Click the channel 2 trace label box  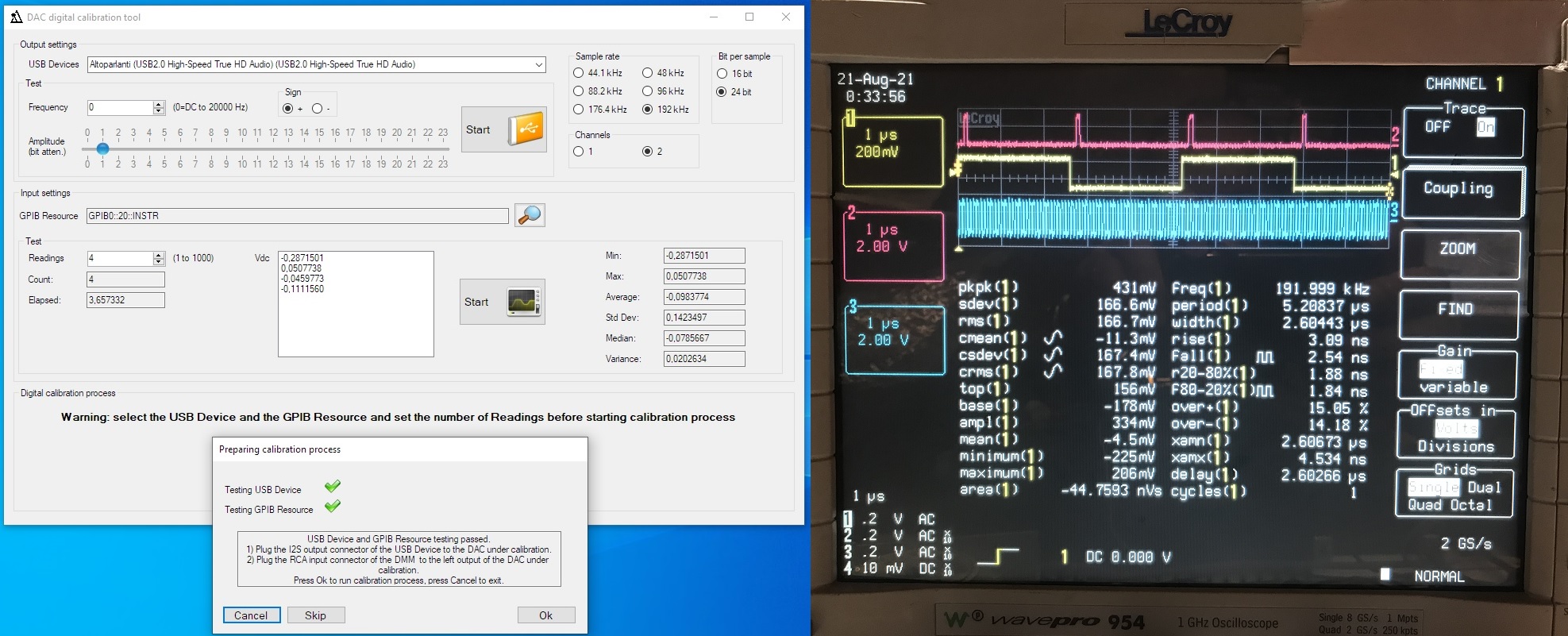coord(894,246)
